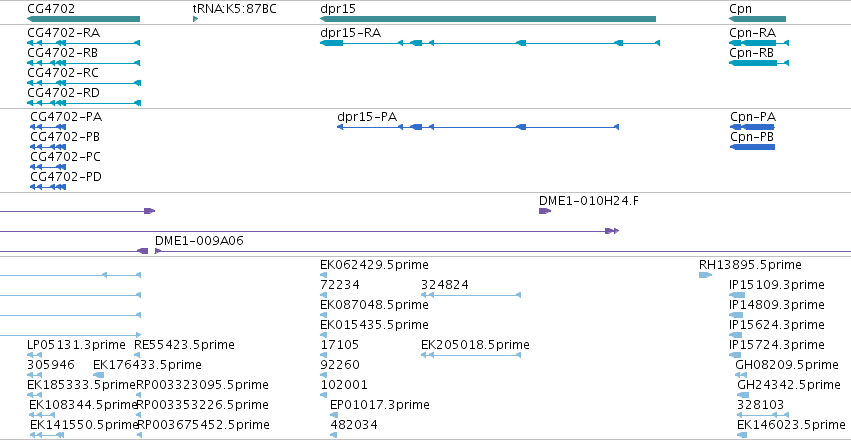Click the EK108344.5prime EST label
This screenshot has height=440, width=851.
pyautogui.click(x=84, y=405)
